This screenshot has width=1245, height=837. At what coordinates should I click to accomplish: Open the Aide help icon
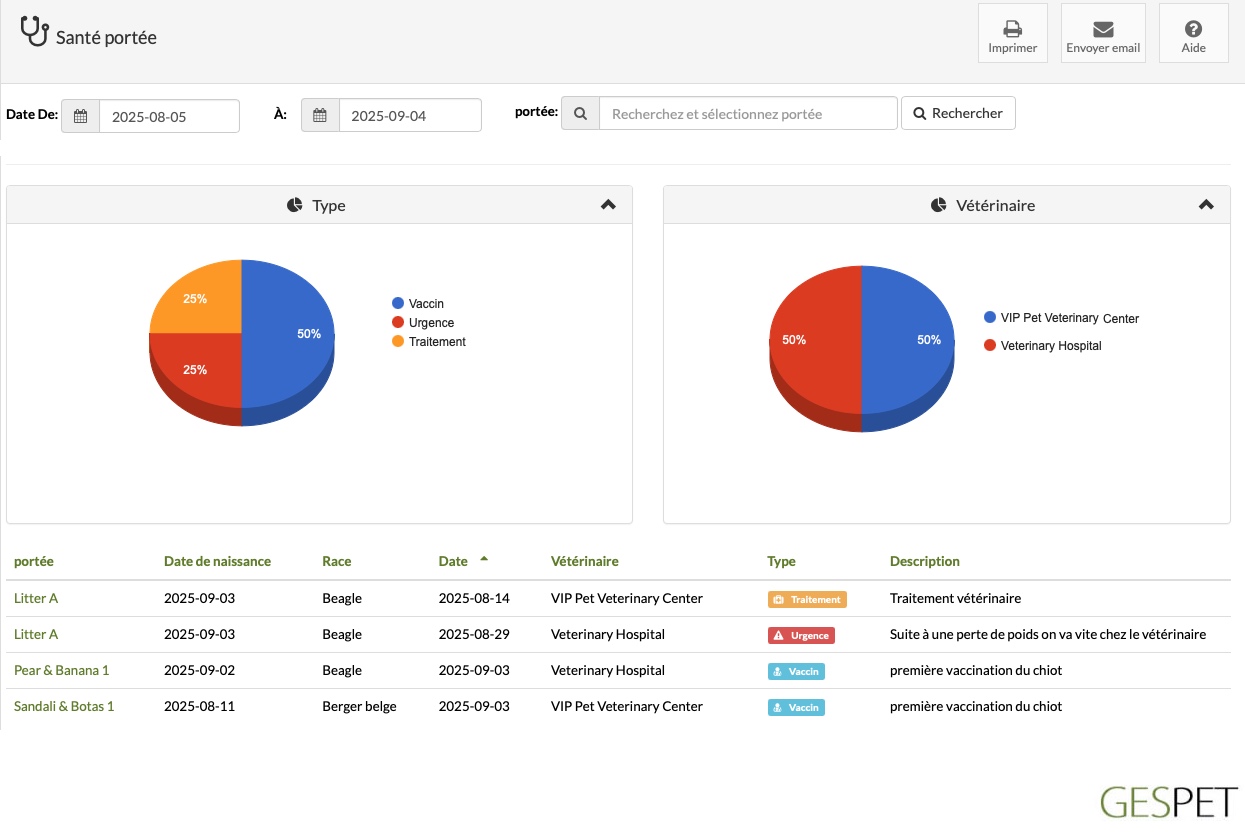[x=1193, y=28]
